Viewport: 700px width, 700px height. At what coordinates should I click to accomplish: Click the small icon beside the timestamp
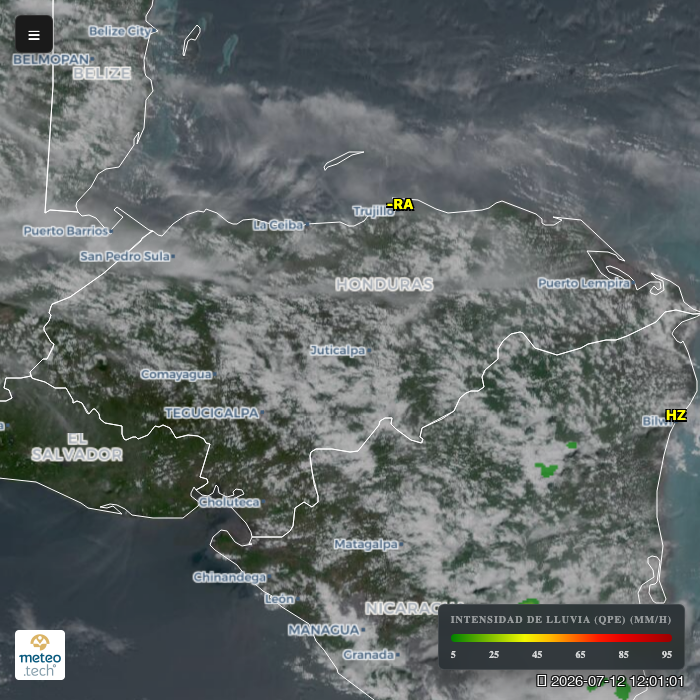coord(542,681)
